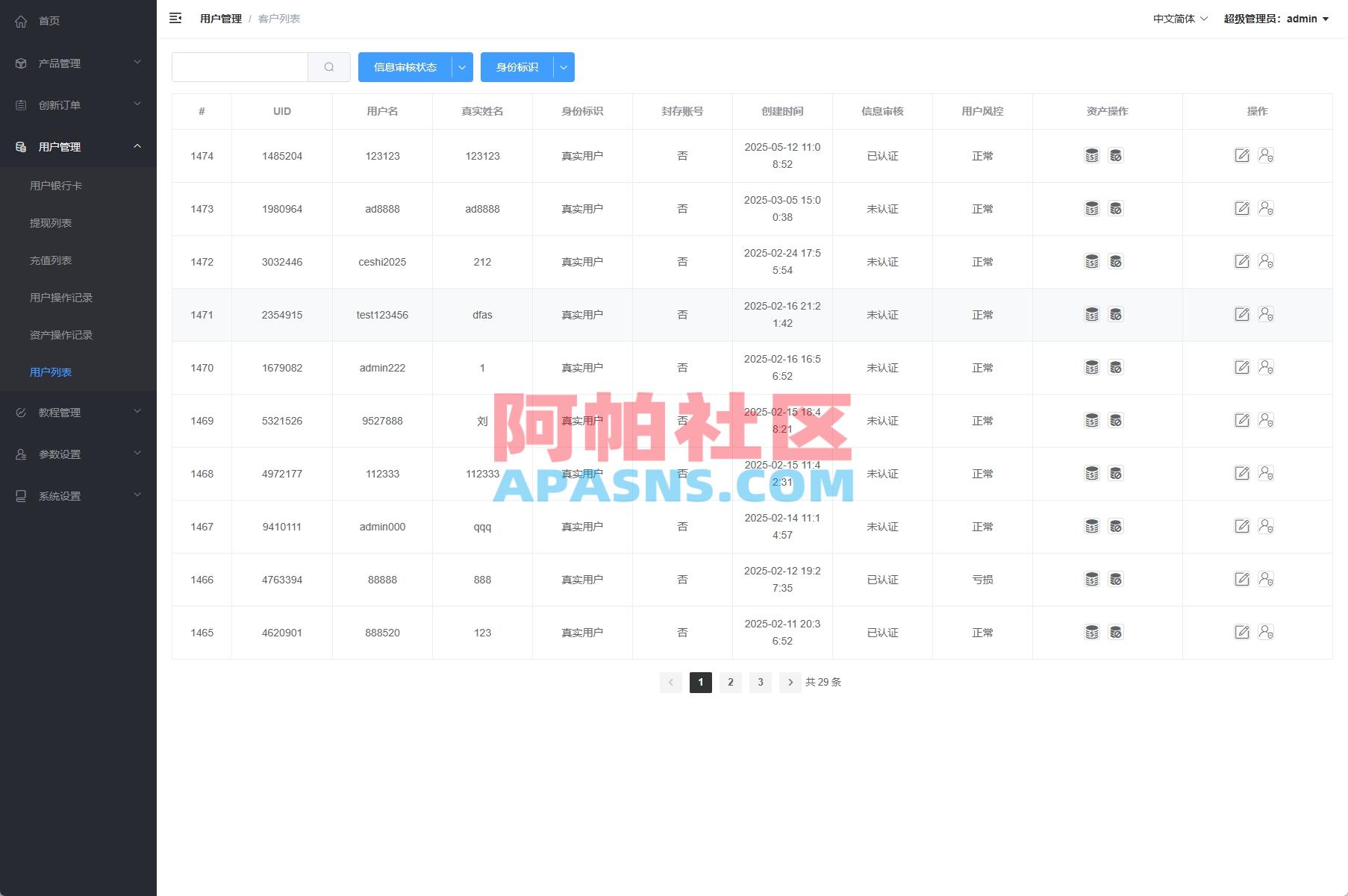The width and height of the screenshot is (1348, 896).
Task: Click the next page arrow in pagination
Action: coord(790,682)
